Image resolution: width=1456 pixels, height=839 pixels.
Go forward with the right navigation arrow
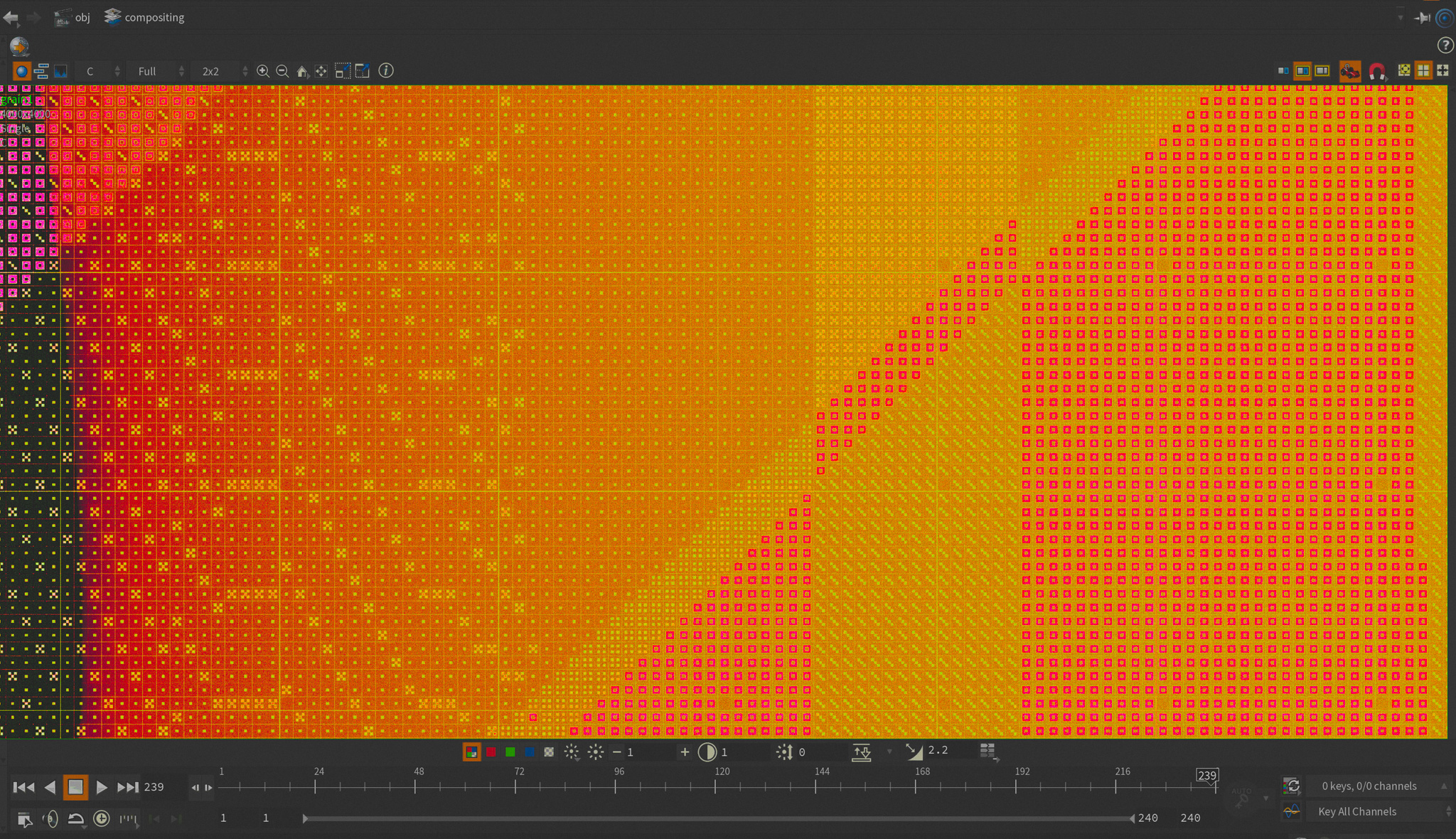click(x=33, y=17)
